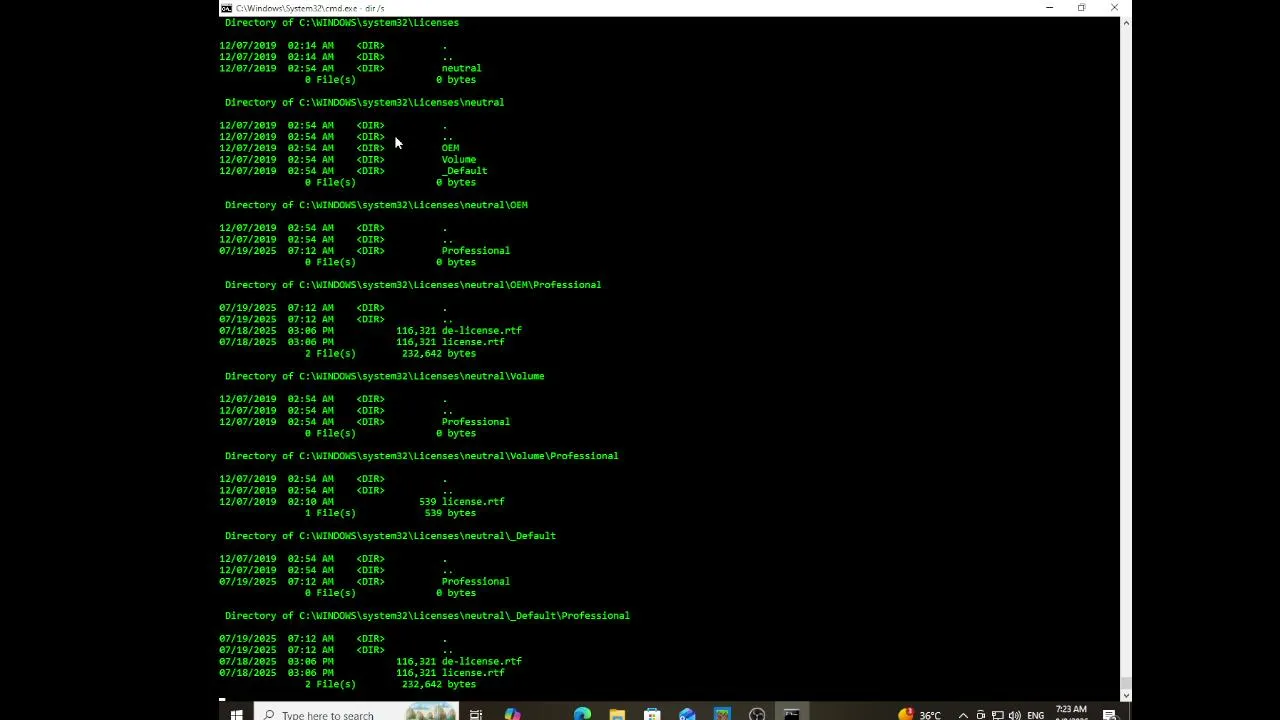Viewport: 1280px width, 720px height.
Task: Show hidden system tray icons
Action: (963, 714)
